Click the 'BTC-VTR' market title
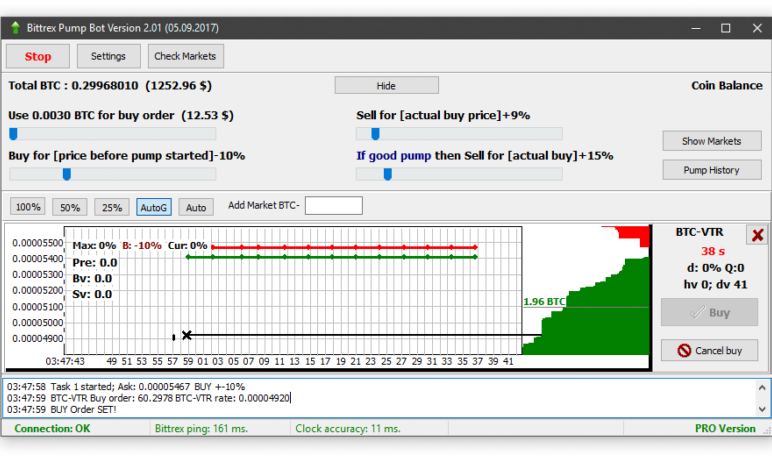The image size is (772, 462). [x=699, y=232]
